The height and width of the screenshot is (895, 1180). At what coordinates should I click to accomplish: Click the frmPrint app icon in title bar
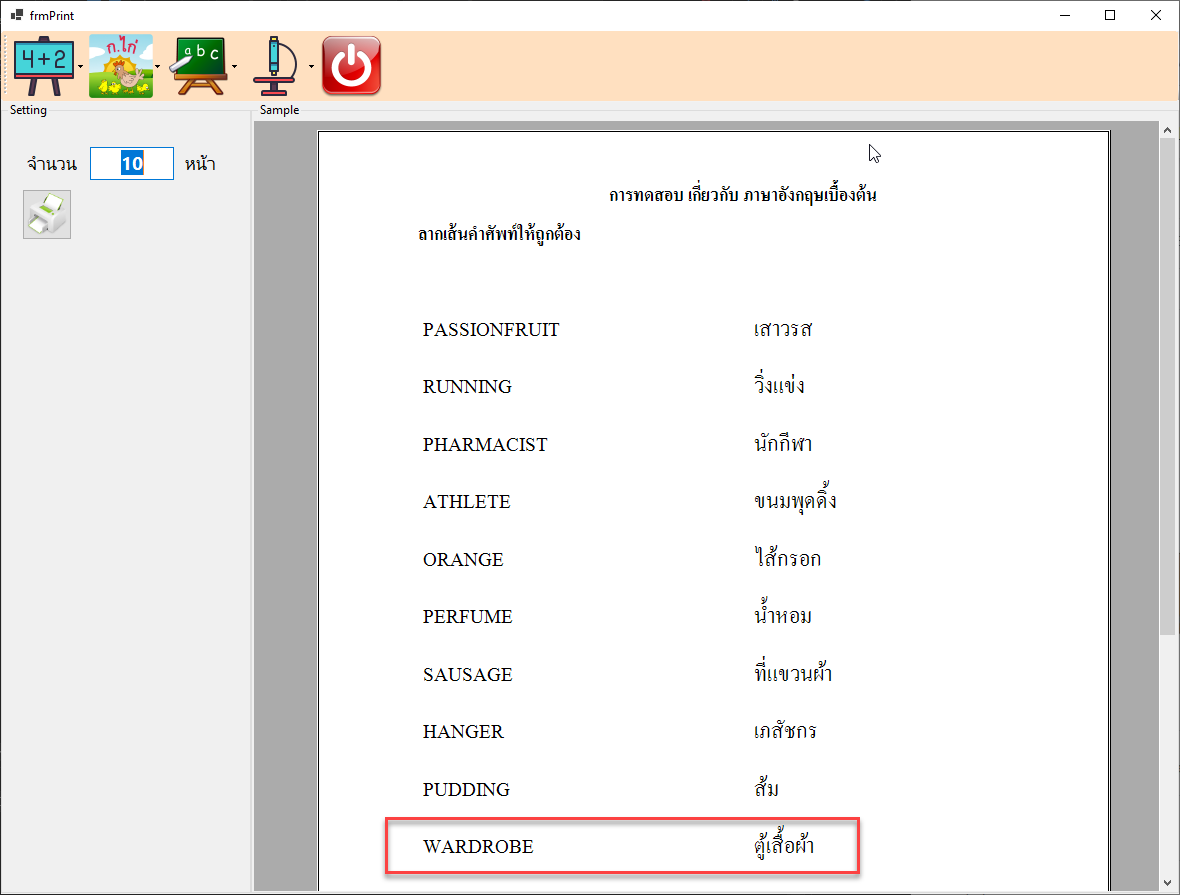pos(17,15)
